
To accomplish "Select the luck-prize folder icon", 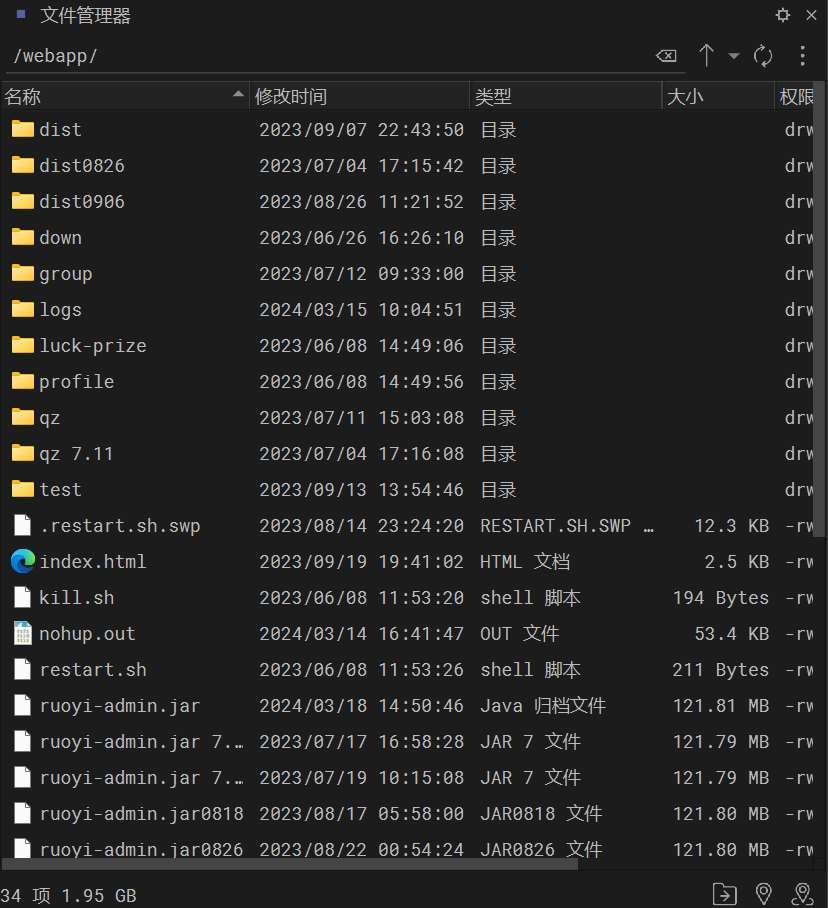I will click(x=23, y=345).
